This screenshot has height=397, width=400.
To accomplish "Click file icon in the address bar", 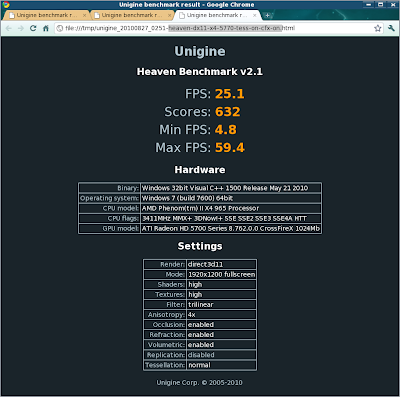I will (x=60, y=28).
